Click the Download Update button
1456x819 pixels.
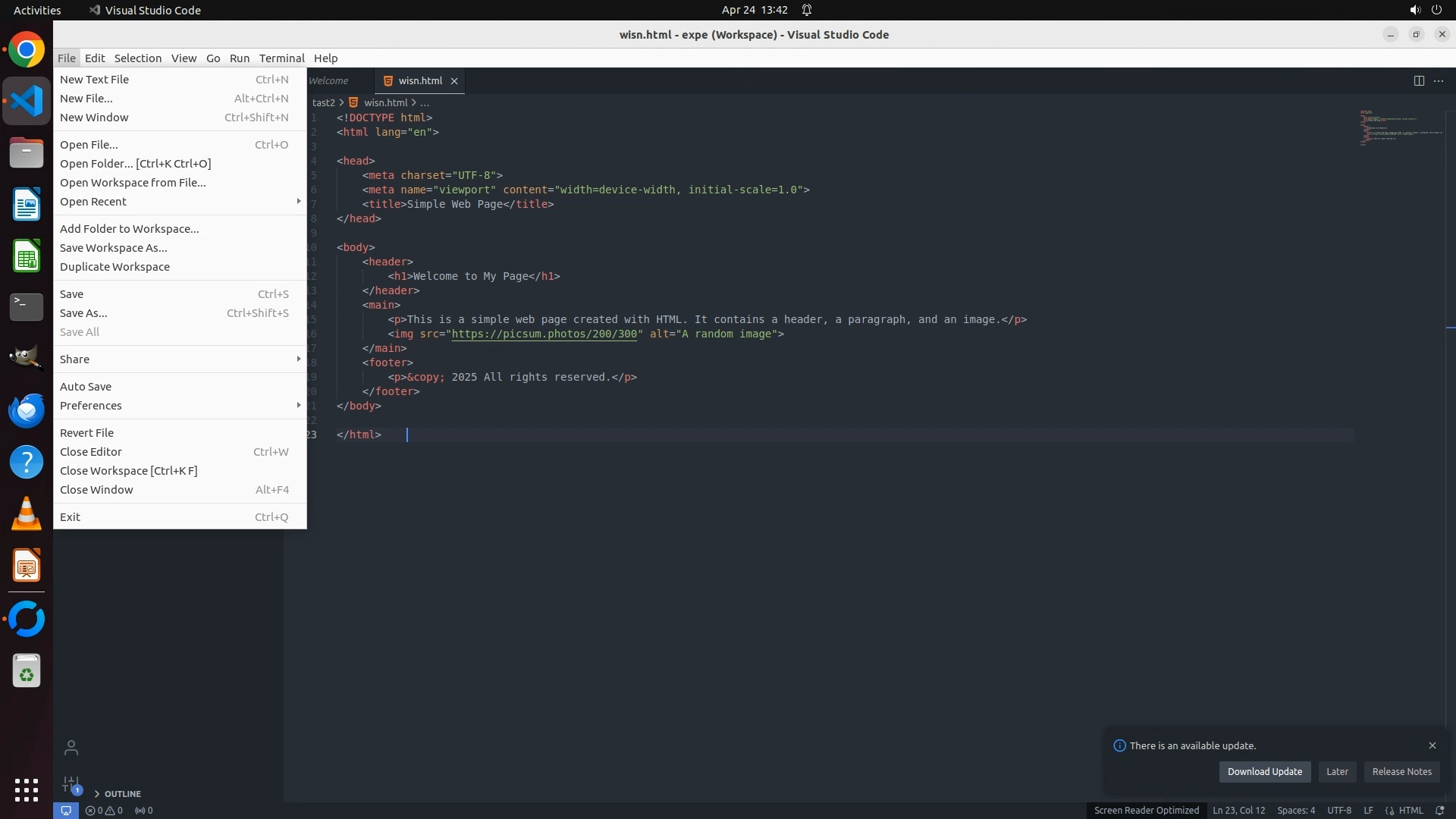click(1264, 772)
